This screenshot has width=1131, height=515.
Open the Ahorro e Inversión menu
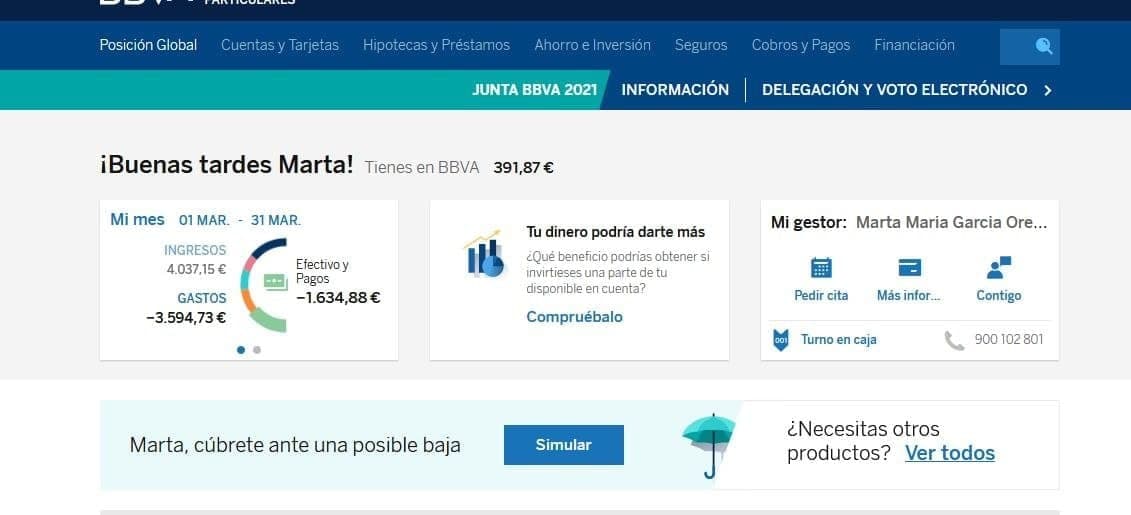pyautogui.click(x=592, y=45)
